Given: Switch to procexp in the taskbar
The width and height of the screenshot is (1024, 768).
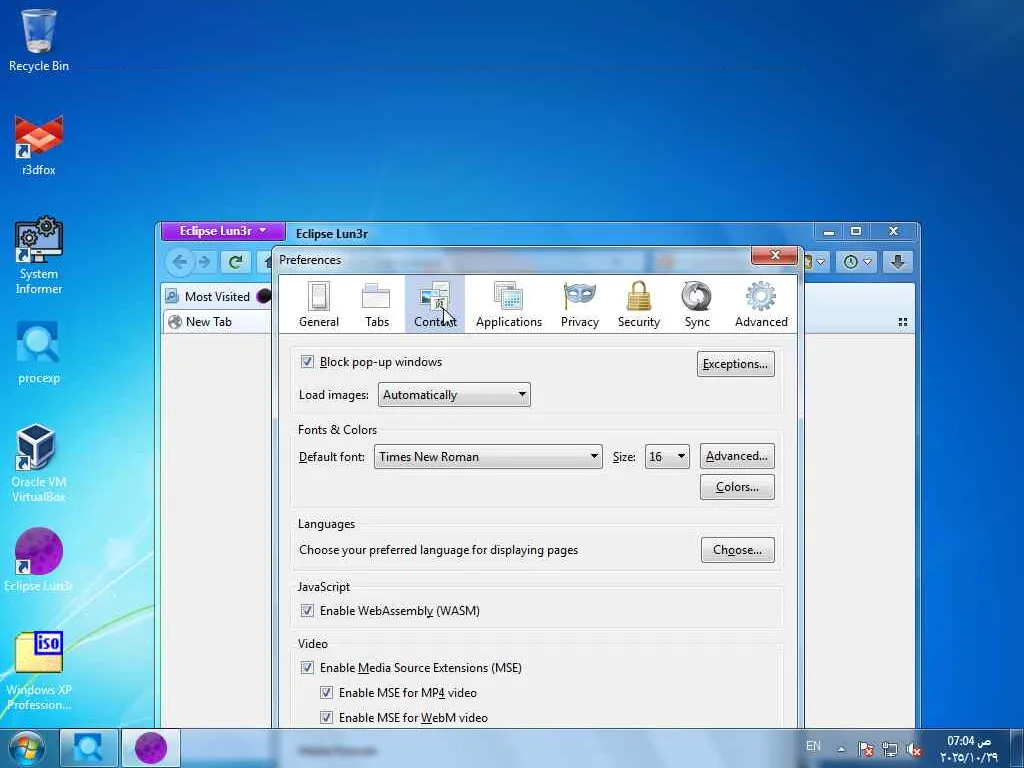Looking at the screenshot, I should [x=88, y=748].
